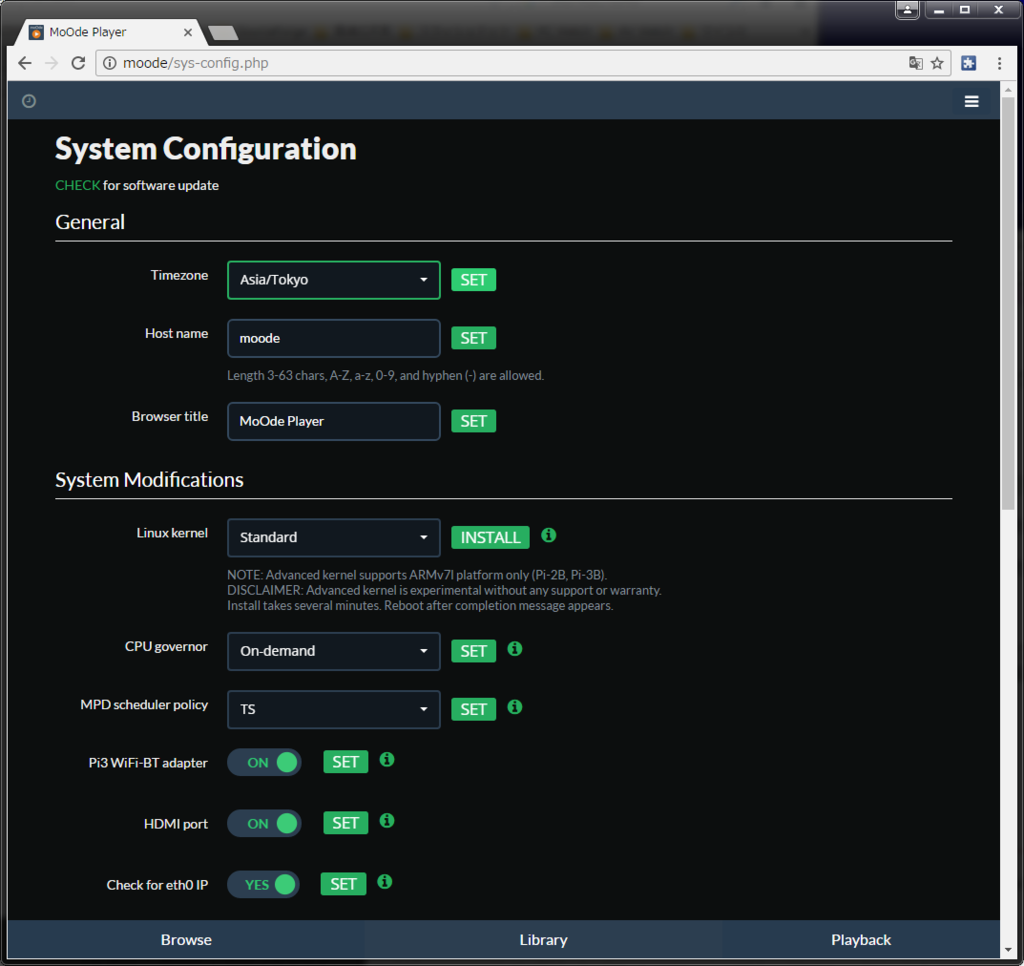Screen dimensions: 1024x966
Task: Show info for Linux kernel setting
Action: click(549, 535)
